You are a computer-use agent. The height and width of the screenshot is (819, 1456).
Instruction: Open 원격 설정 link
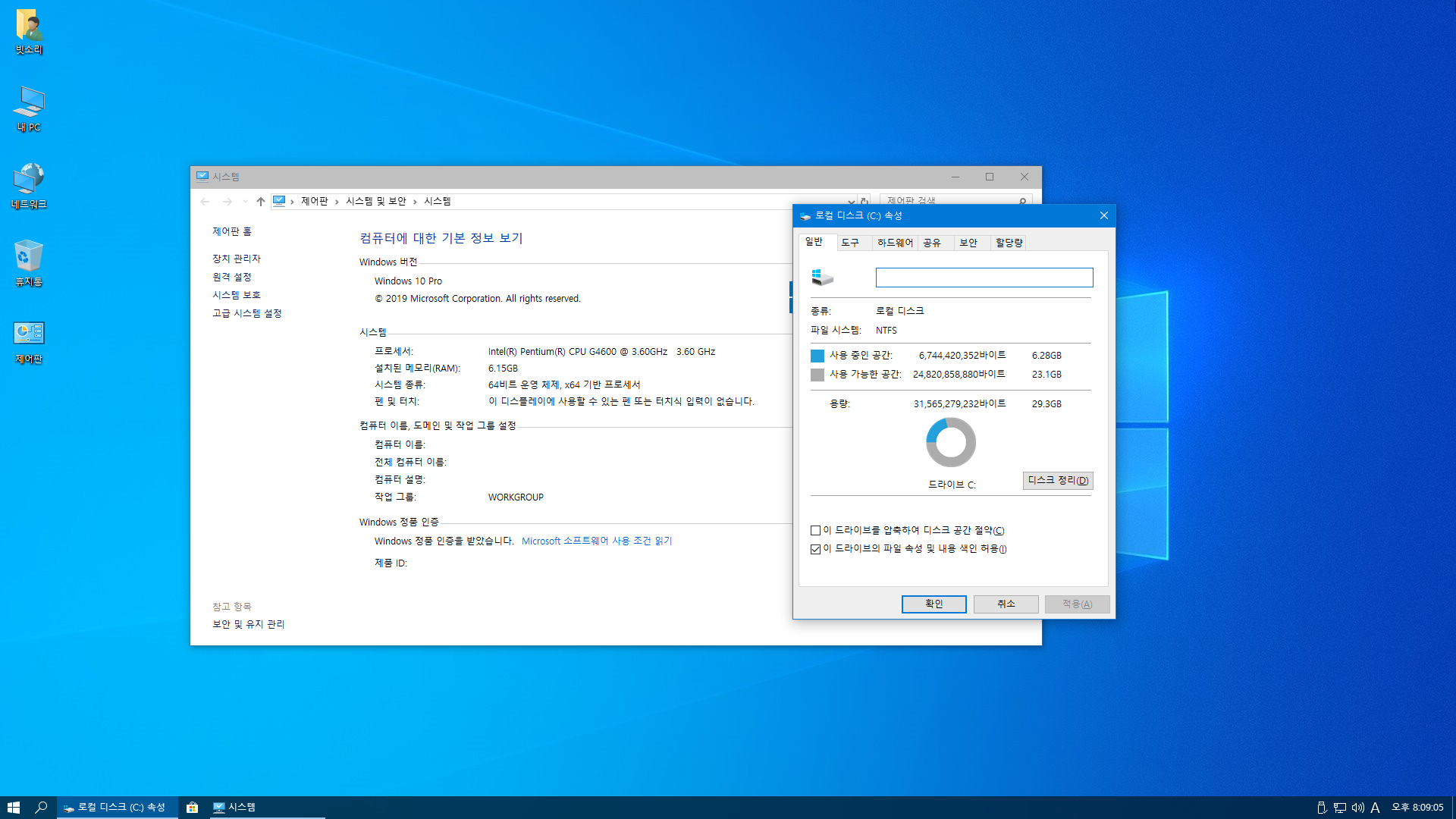(x=231, y=277)
